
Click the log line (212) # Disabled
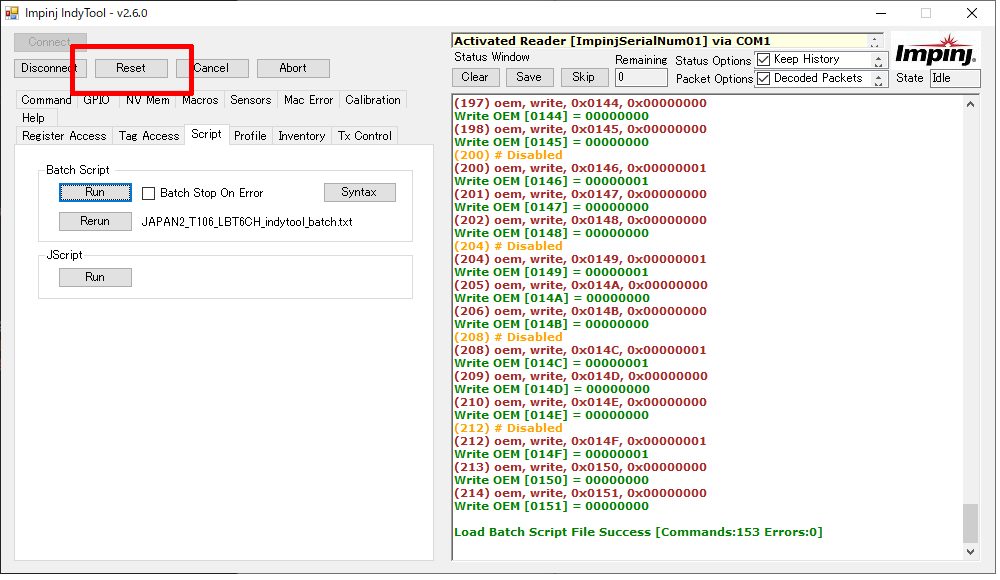pos(508,429)
